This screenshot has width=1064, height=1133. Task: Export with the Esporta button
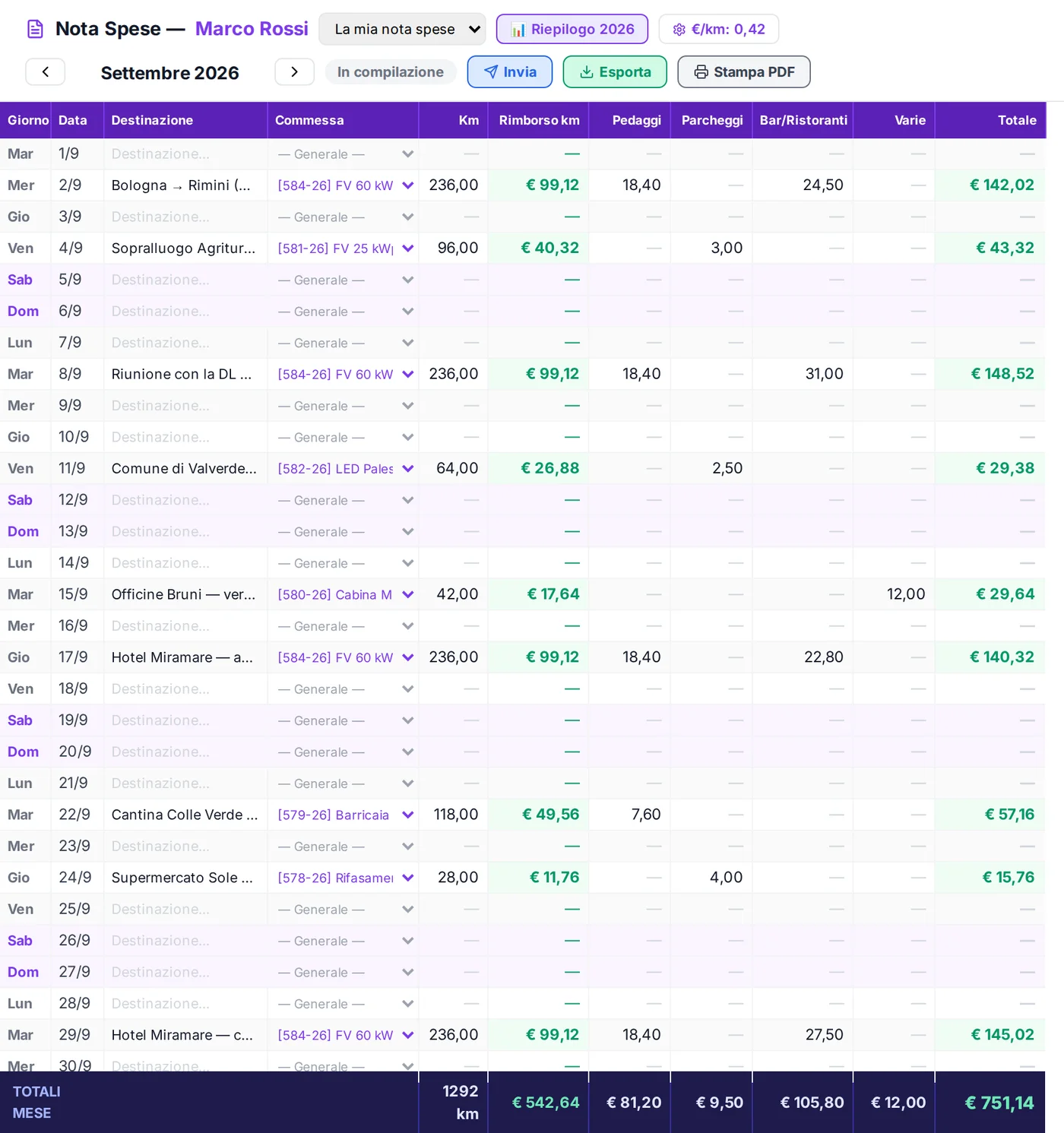click(615, 72)
